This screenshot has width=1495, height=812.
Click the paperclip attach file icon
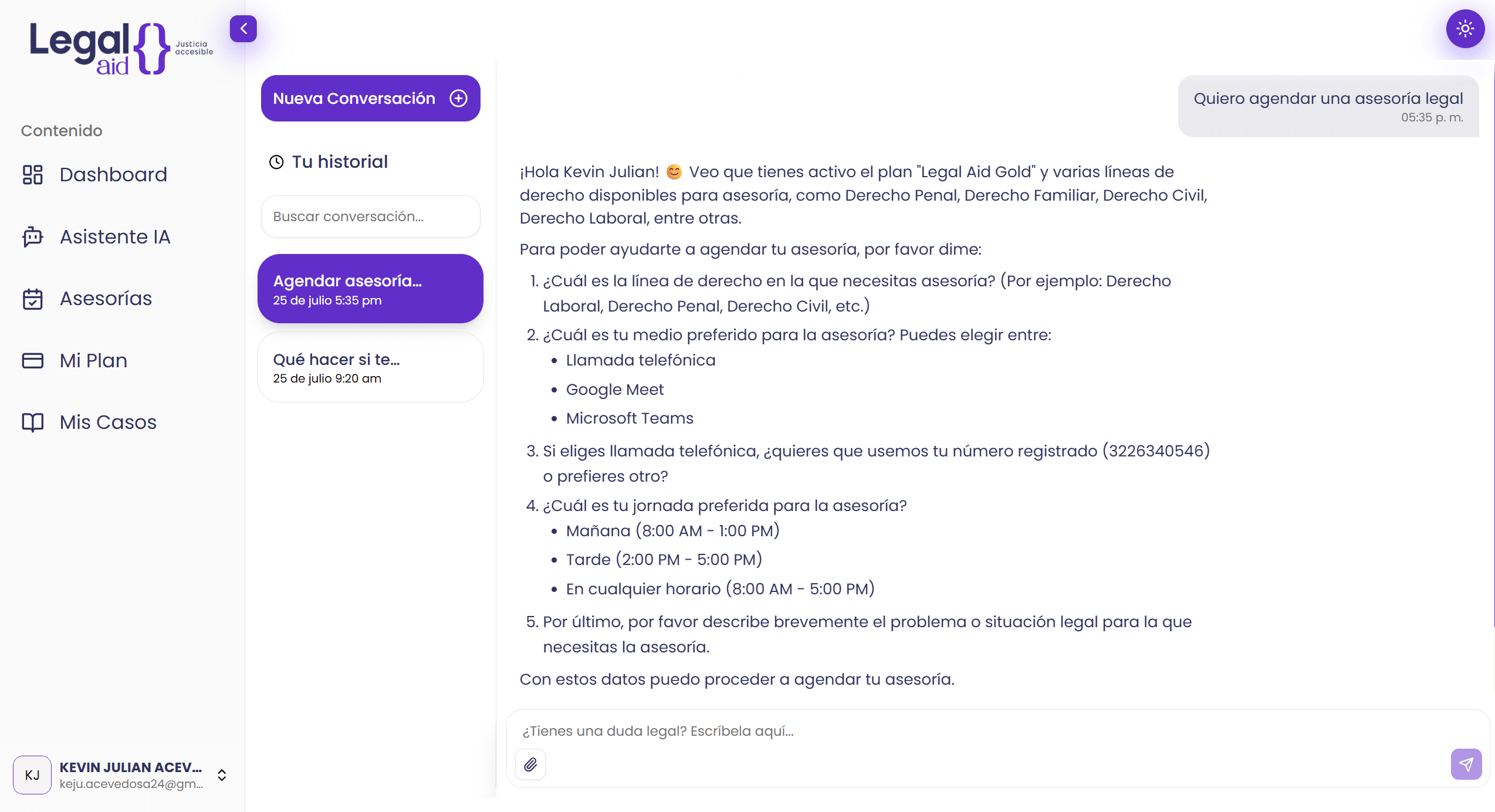tap(530, 764)
